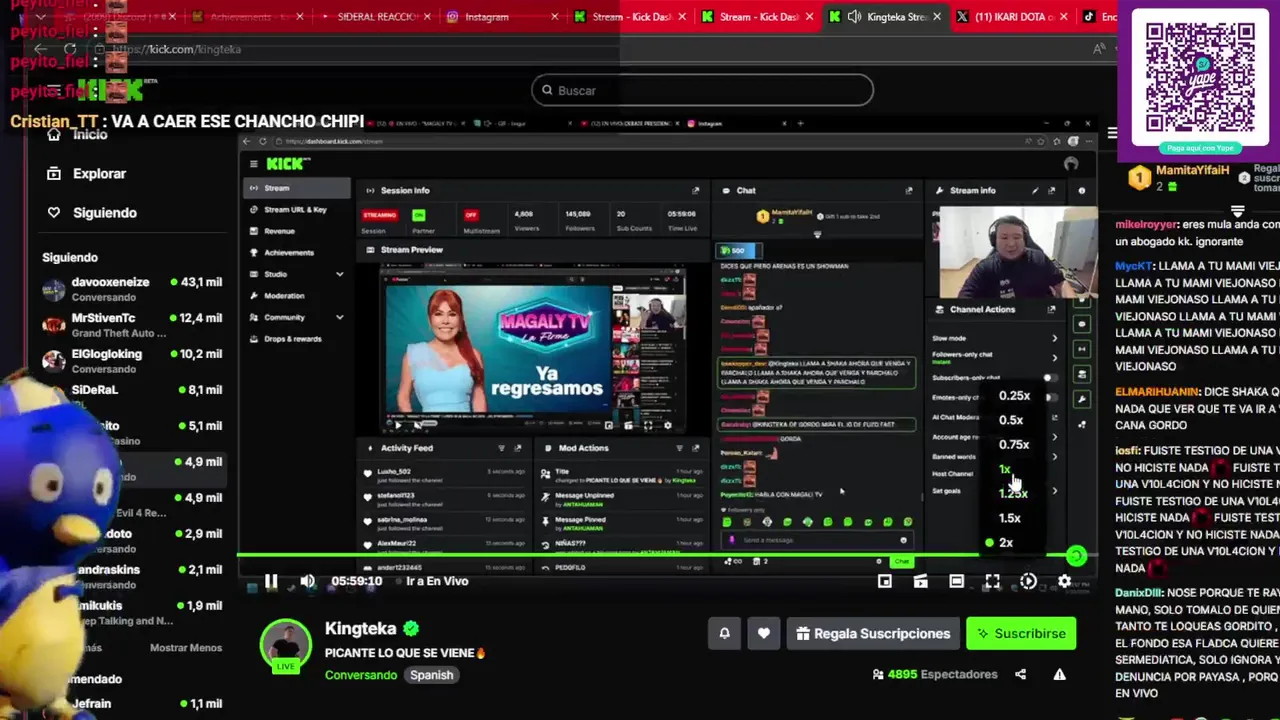Go to Explorar in left sidebar
This screenshot has height=720, width=1280.
pos(99,173)
